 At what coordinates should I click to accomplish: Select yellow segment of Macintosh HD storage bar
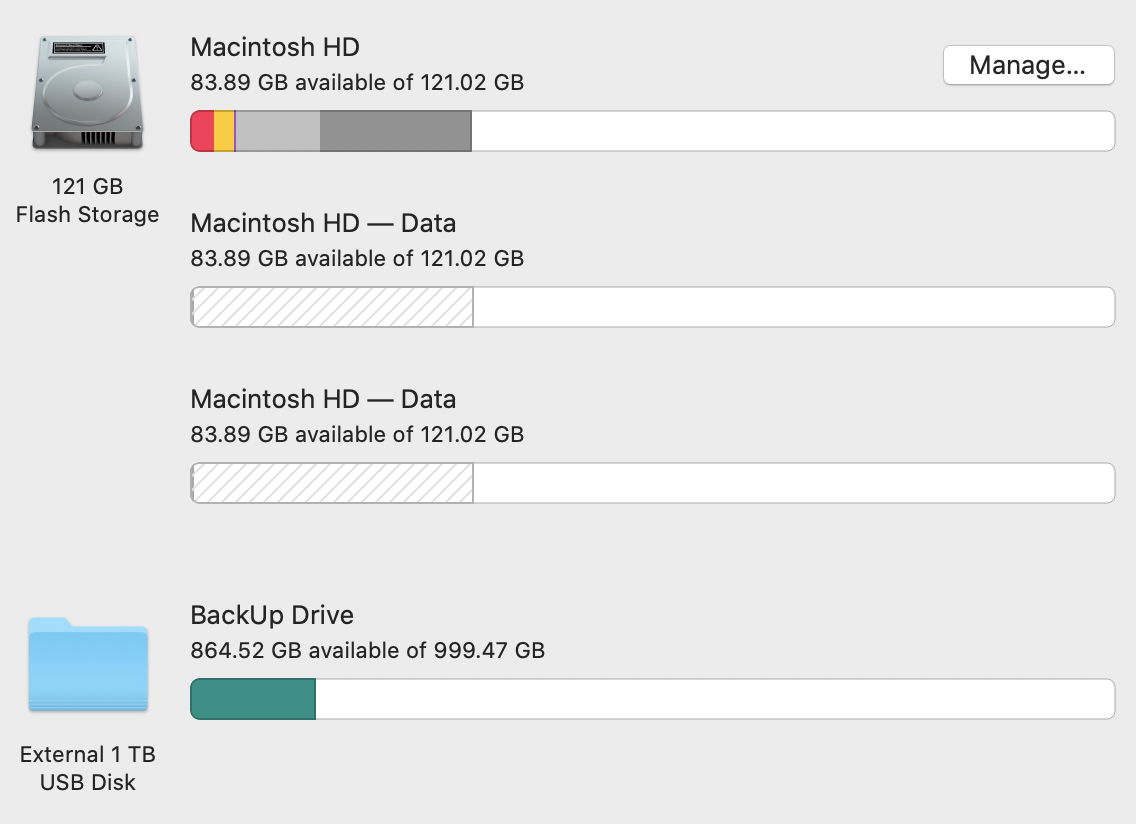(x=224, y=132)
